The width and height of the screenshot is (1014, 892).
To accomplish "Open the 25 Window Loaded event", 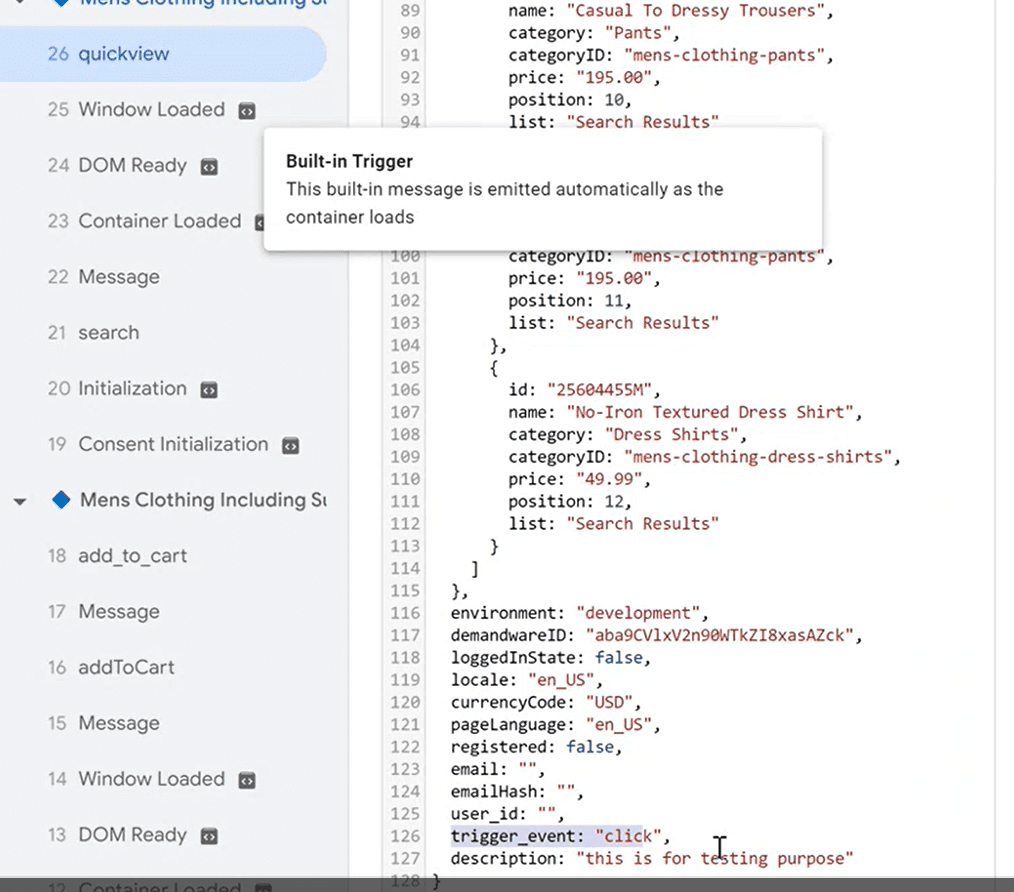I will click(151, 110).
